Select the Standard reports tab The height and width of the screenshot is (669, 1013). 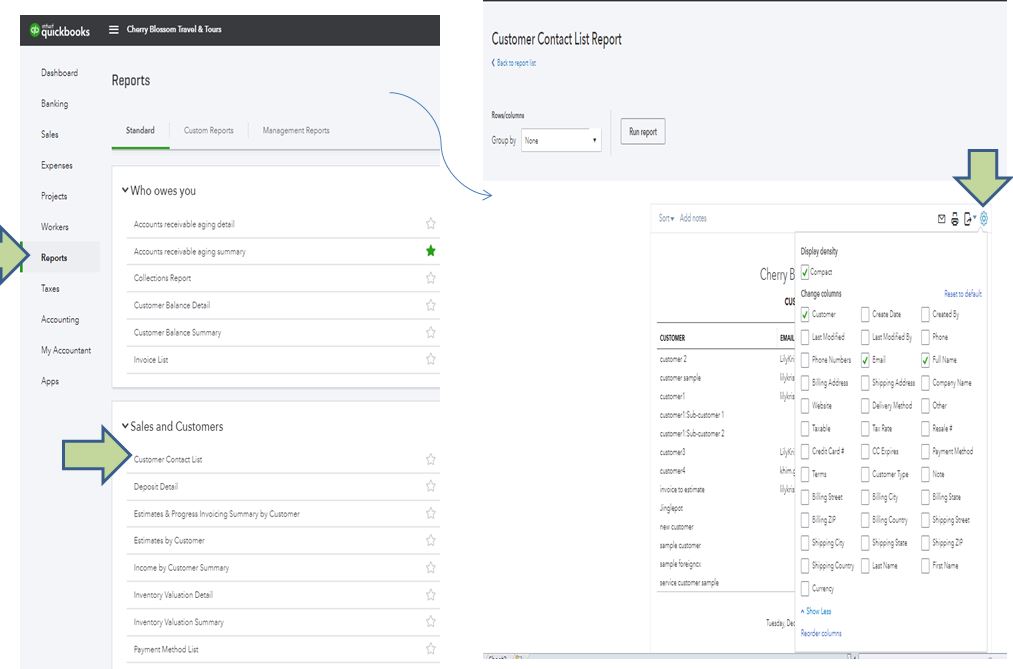tap(140, 130)
